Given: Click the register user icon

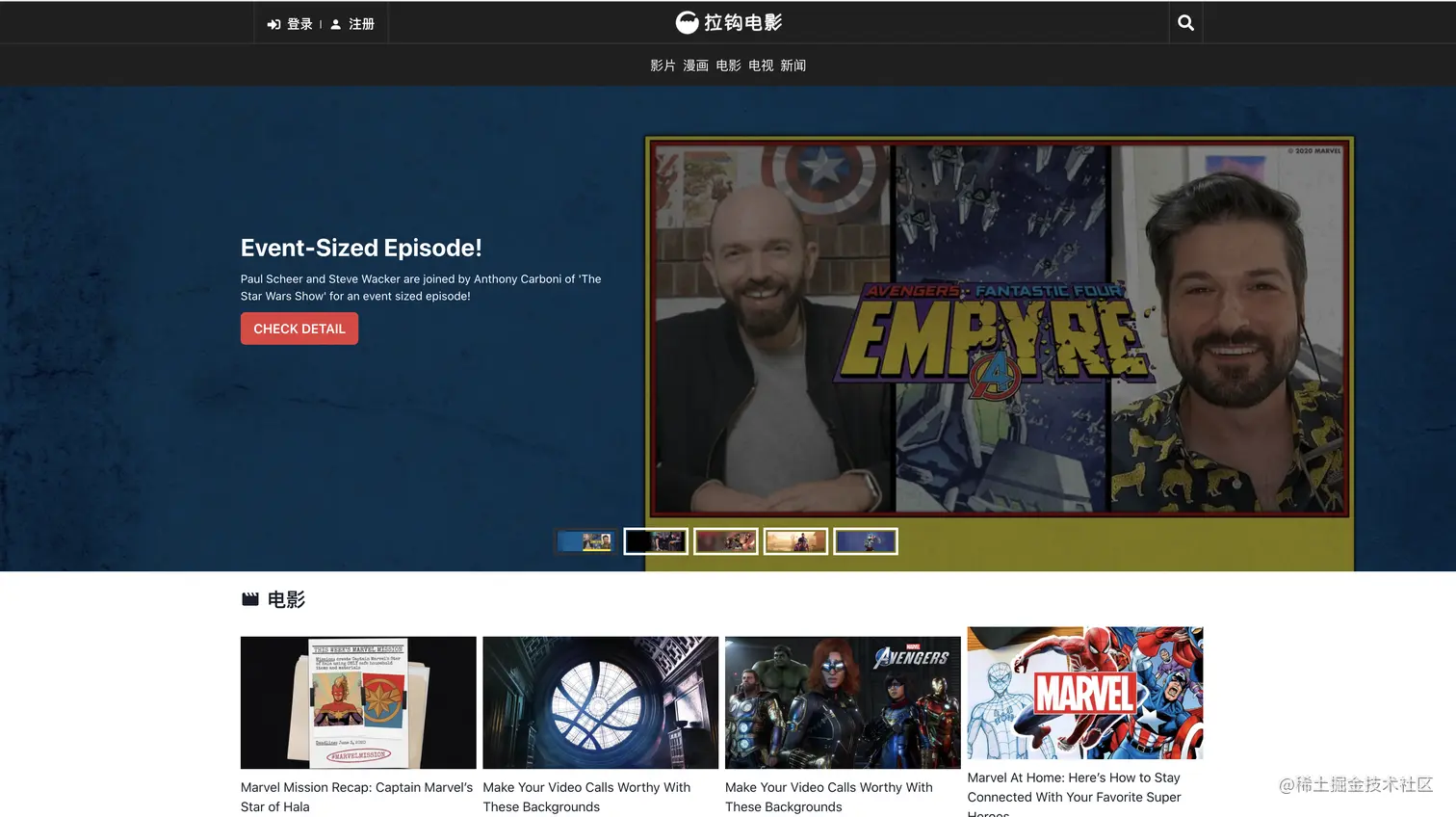Looking at the screenshot, I should [336, 24].
